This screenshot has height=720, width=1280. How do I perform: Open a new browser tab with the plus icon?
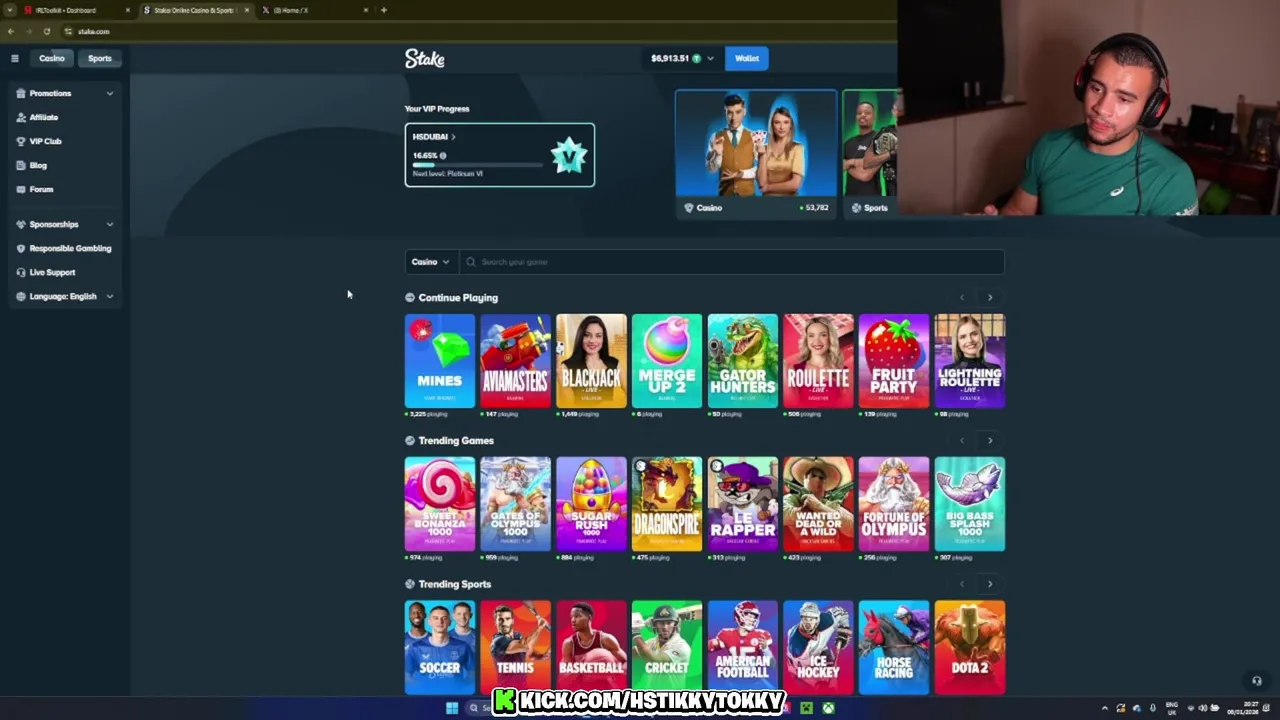tap(384, 10)
